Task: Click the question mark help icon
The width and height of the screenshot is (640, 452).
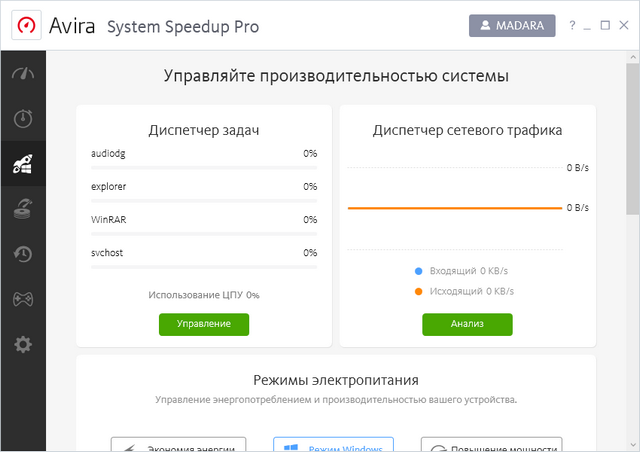Action: click(x=572, y=25)
